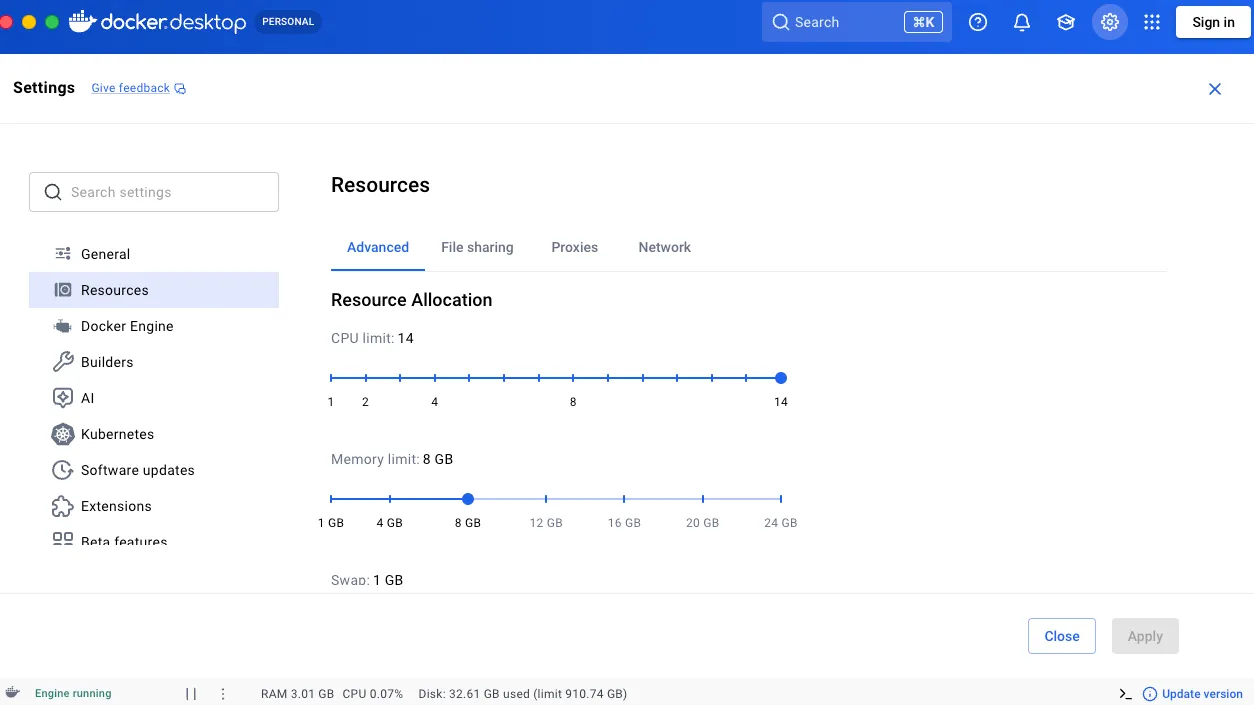Click the Disk 32.61 GB used status text
Screen dimensions: 1254x705
tap(523, 694)
